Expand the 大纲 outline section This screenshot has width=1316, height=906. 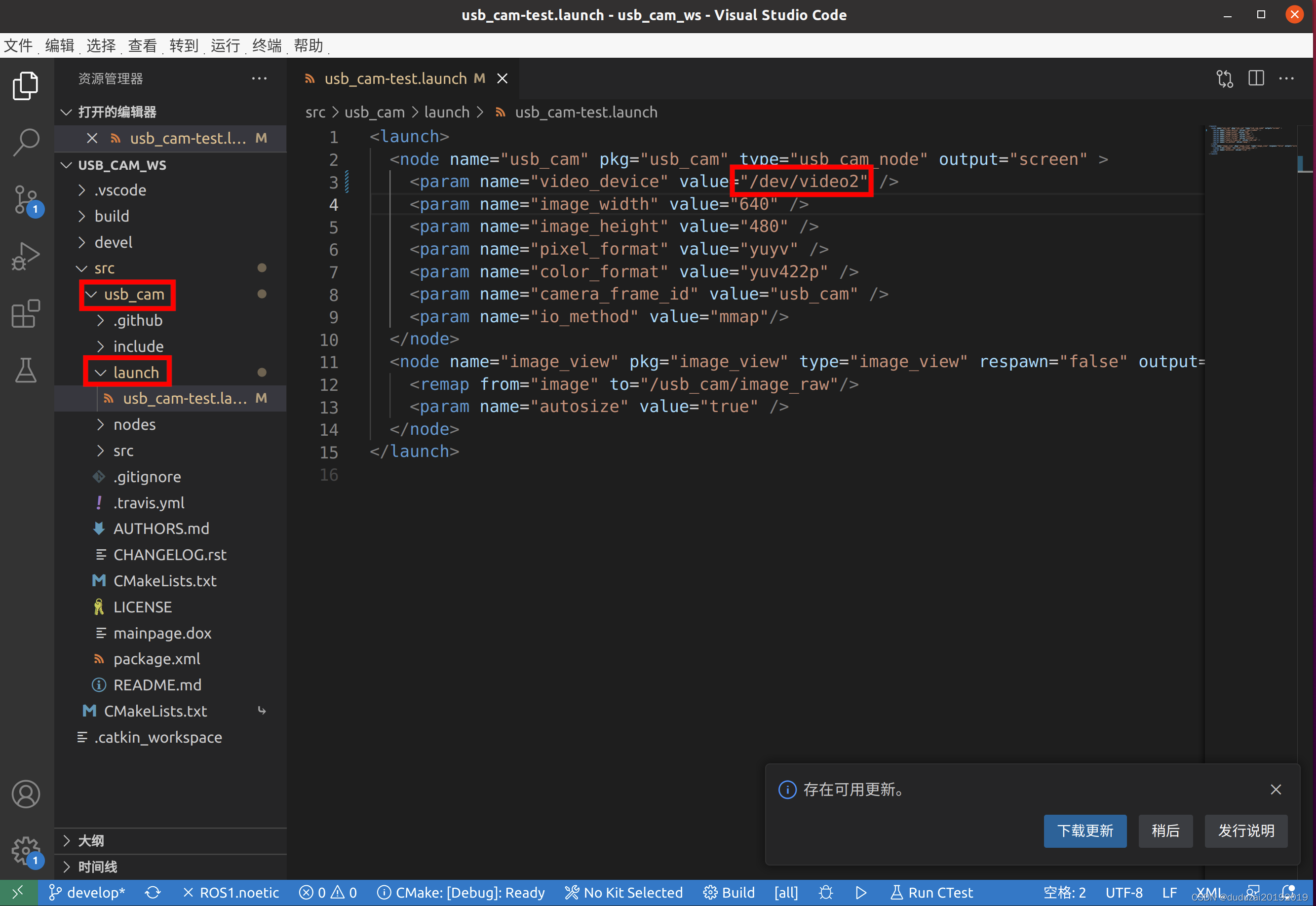coord(170,841)
